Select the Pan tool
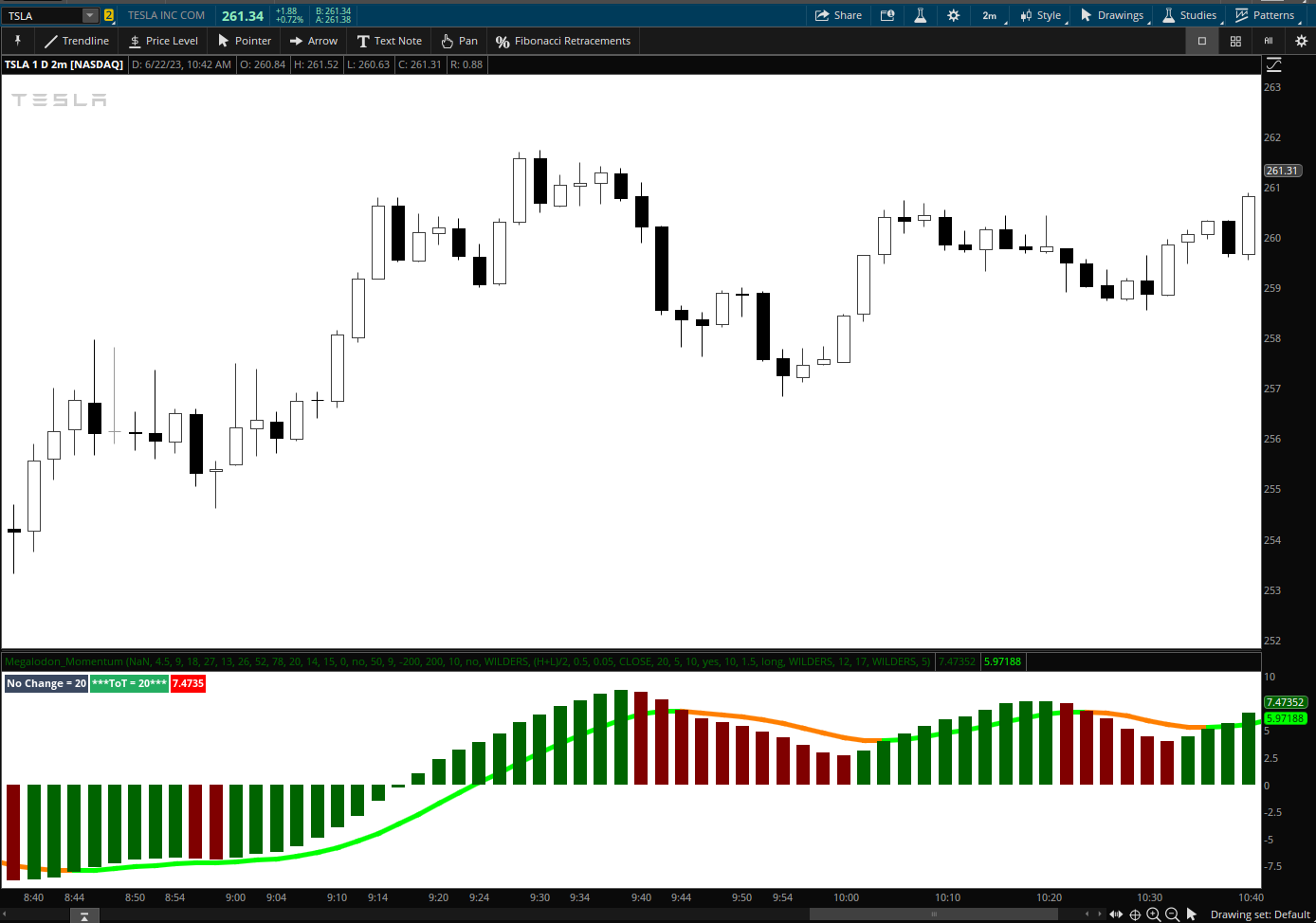Image resolution: width=1316 pixels, height=923 pixels. coord(460,41)
